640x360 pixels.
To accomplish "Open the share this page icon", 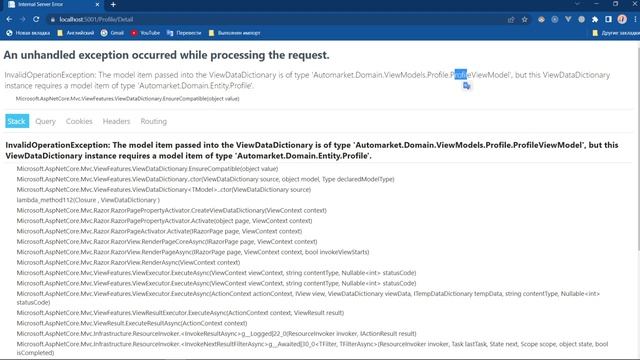I will (511, 20).
